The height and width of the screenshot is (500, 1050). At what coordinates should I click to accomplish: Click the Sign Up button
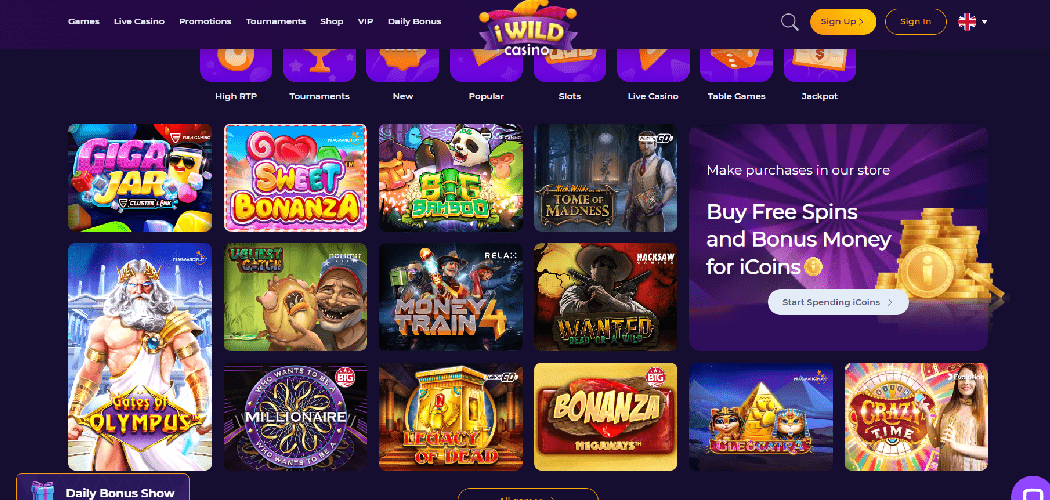pos(842,22)
